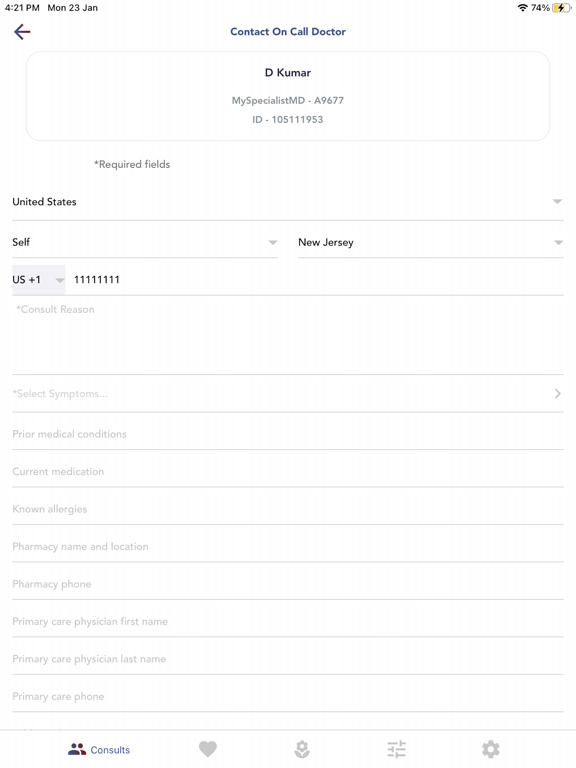Tap the Consults people icon

tap(77, 749)
